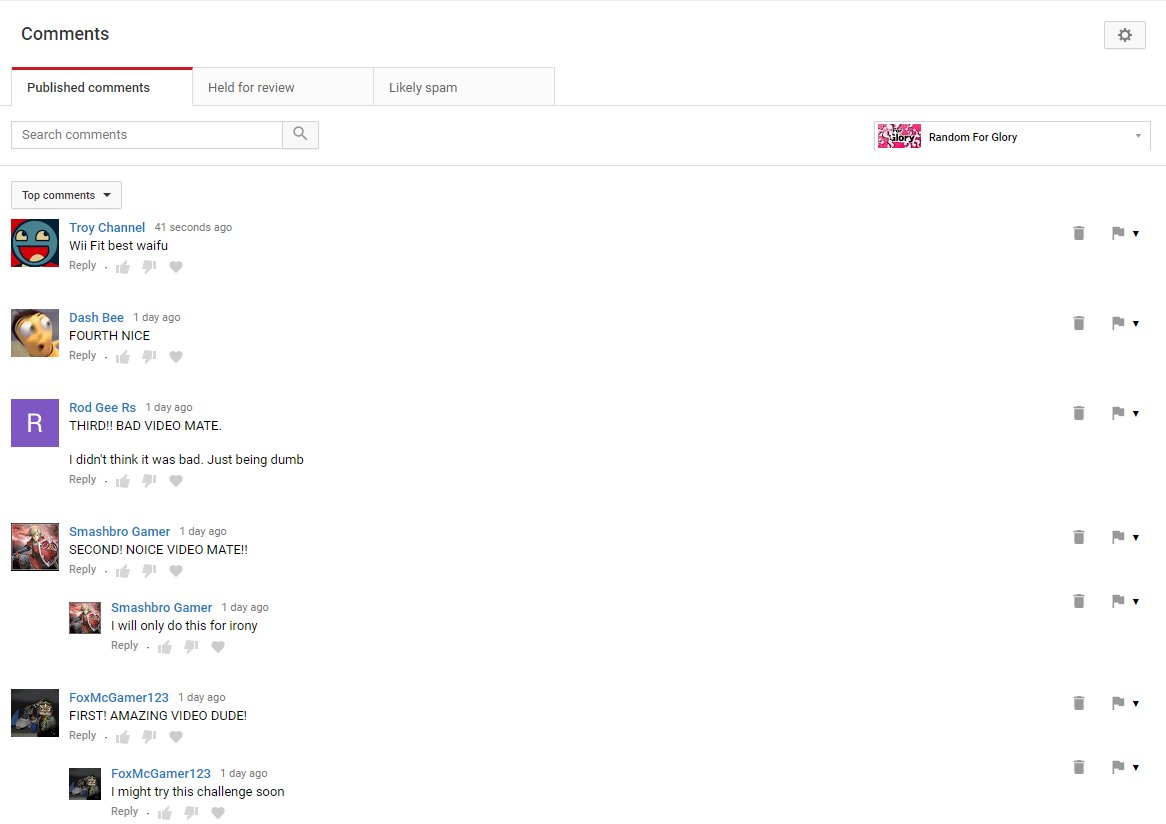Viewport: 1166px width, 824px height.
Task: Open Rod Gee Rs's profile link
Action: point(103,408)
